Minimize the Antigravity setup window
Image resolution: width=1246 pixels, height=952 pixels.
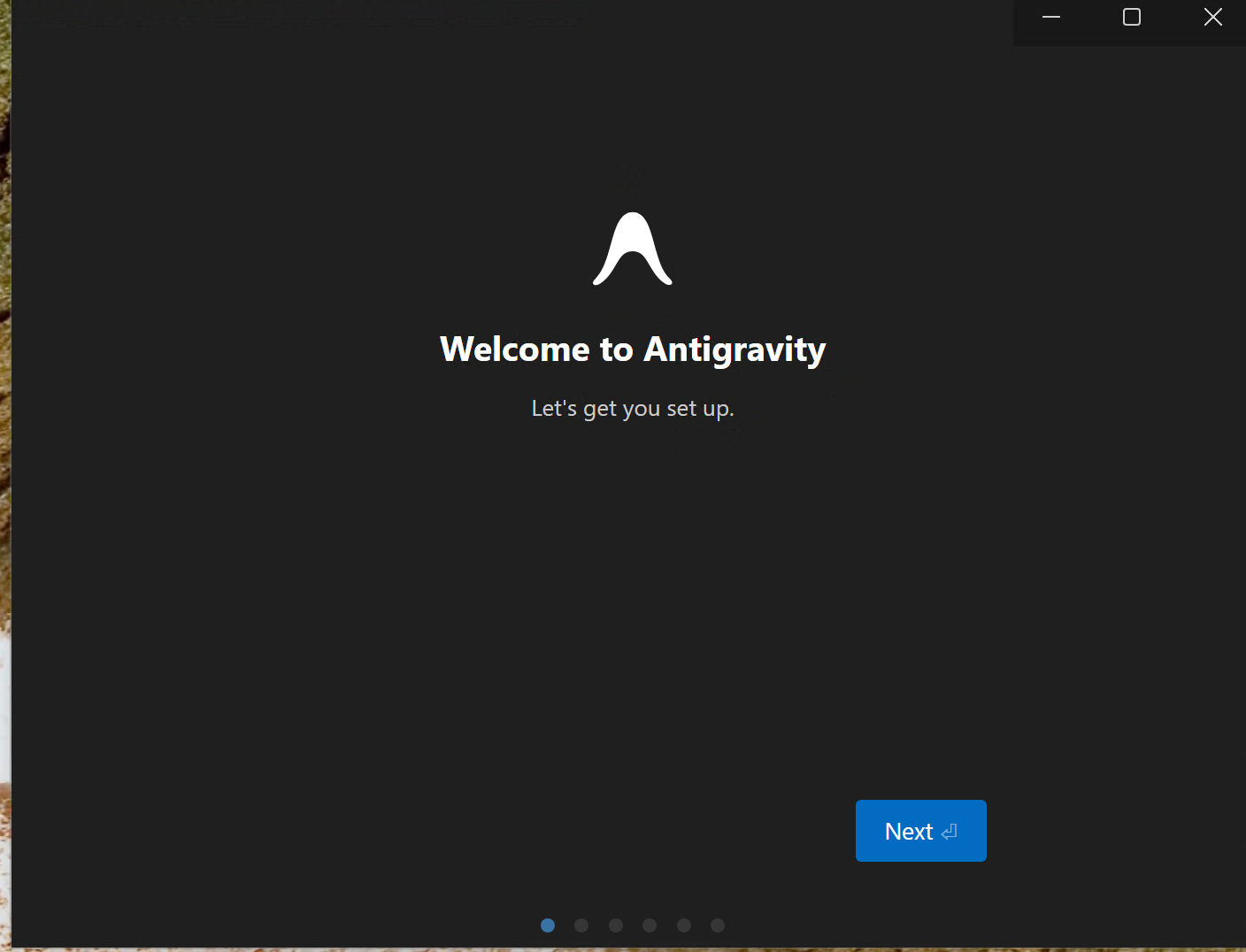[x=1051, y=18]
